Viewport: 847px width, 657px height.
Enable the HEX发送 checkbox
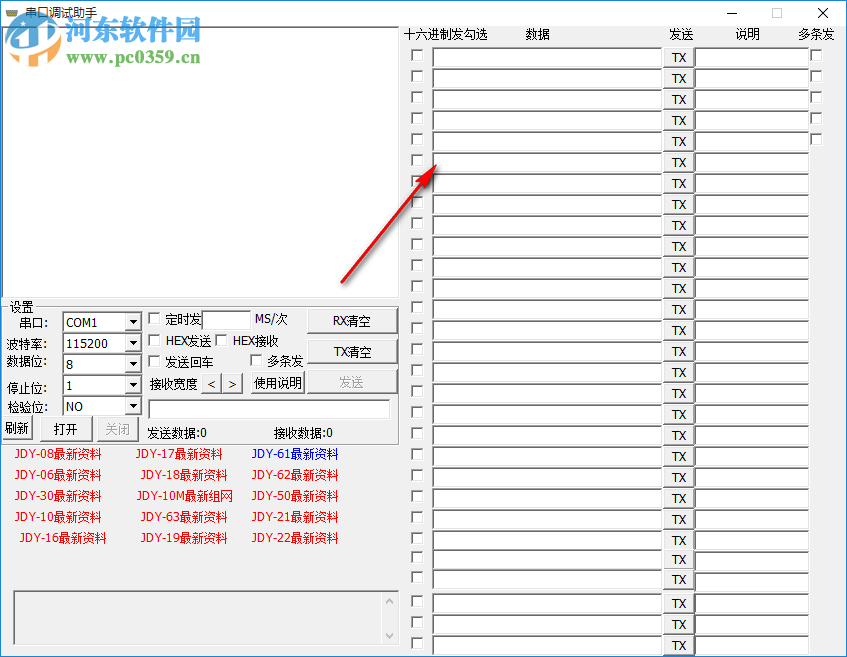click(x=153, y=340)
